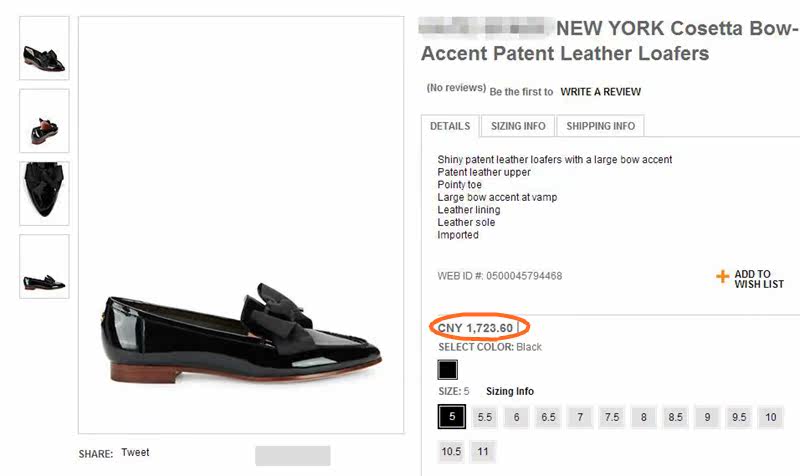This screenshot has height=476, width=800.
Task: Select the Details tab
Action: 450,126
